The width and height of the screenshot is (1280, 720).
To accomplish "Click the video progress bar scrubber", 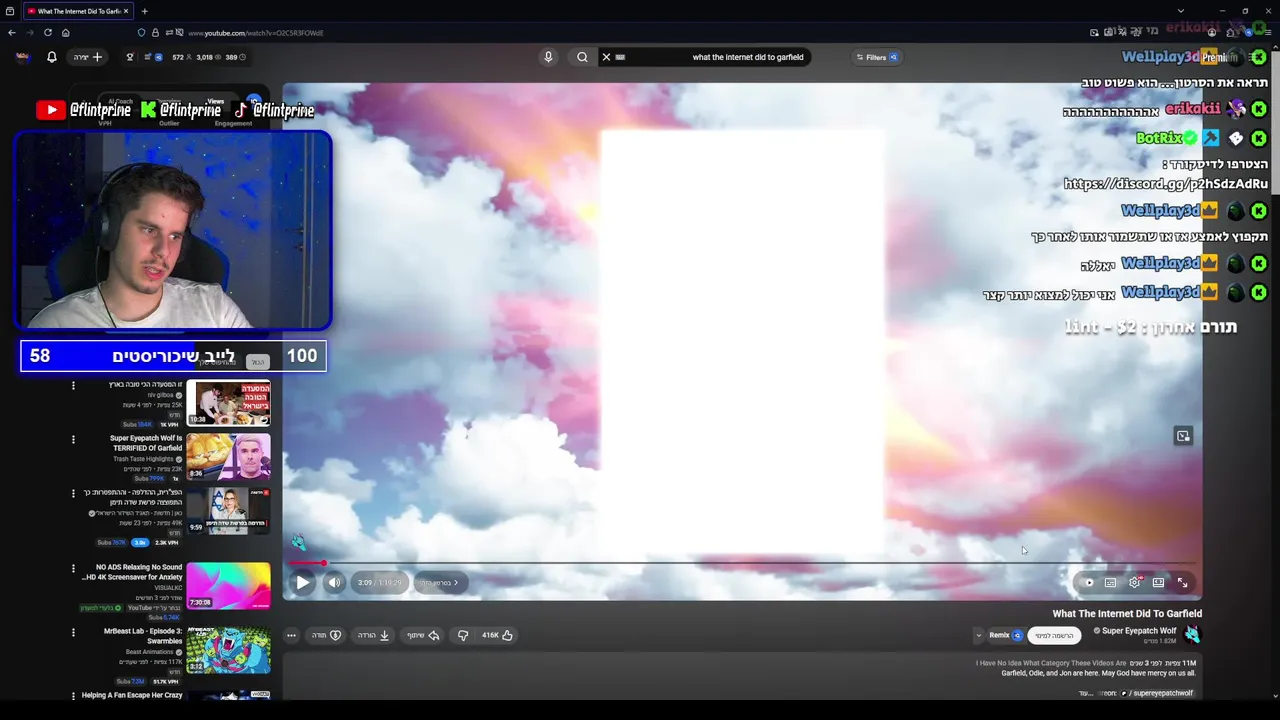I will click(x=323, y=563).
